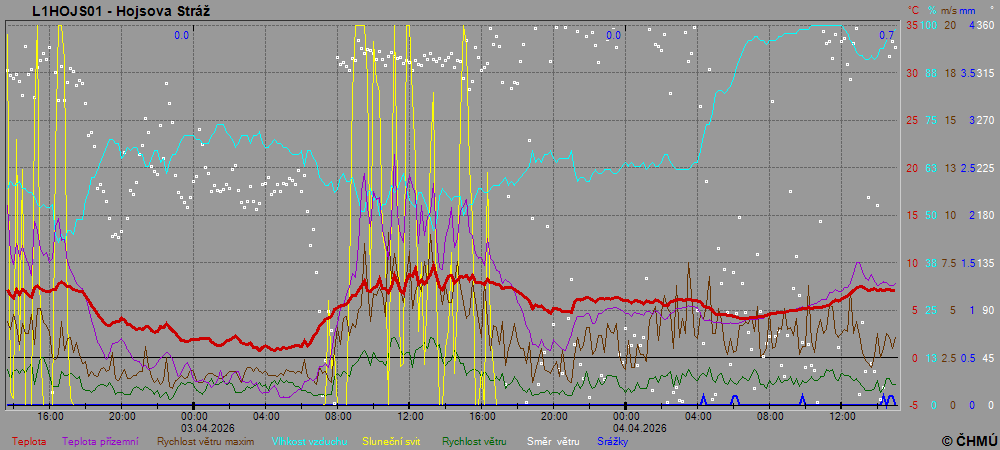
Task: Click the Teplota legend label
Action: 28,440
